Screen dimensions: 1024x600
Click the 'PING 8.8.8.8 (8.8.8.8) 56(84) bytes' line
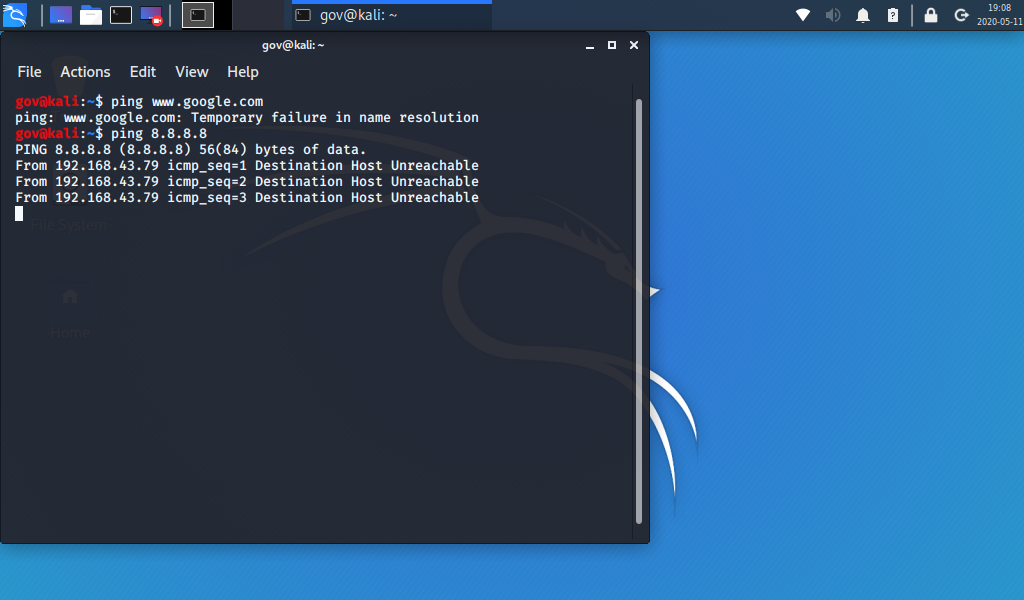point(191,150)
